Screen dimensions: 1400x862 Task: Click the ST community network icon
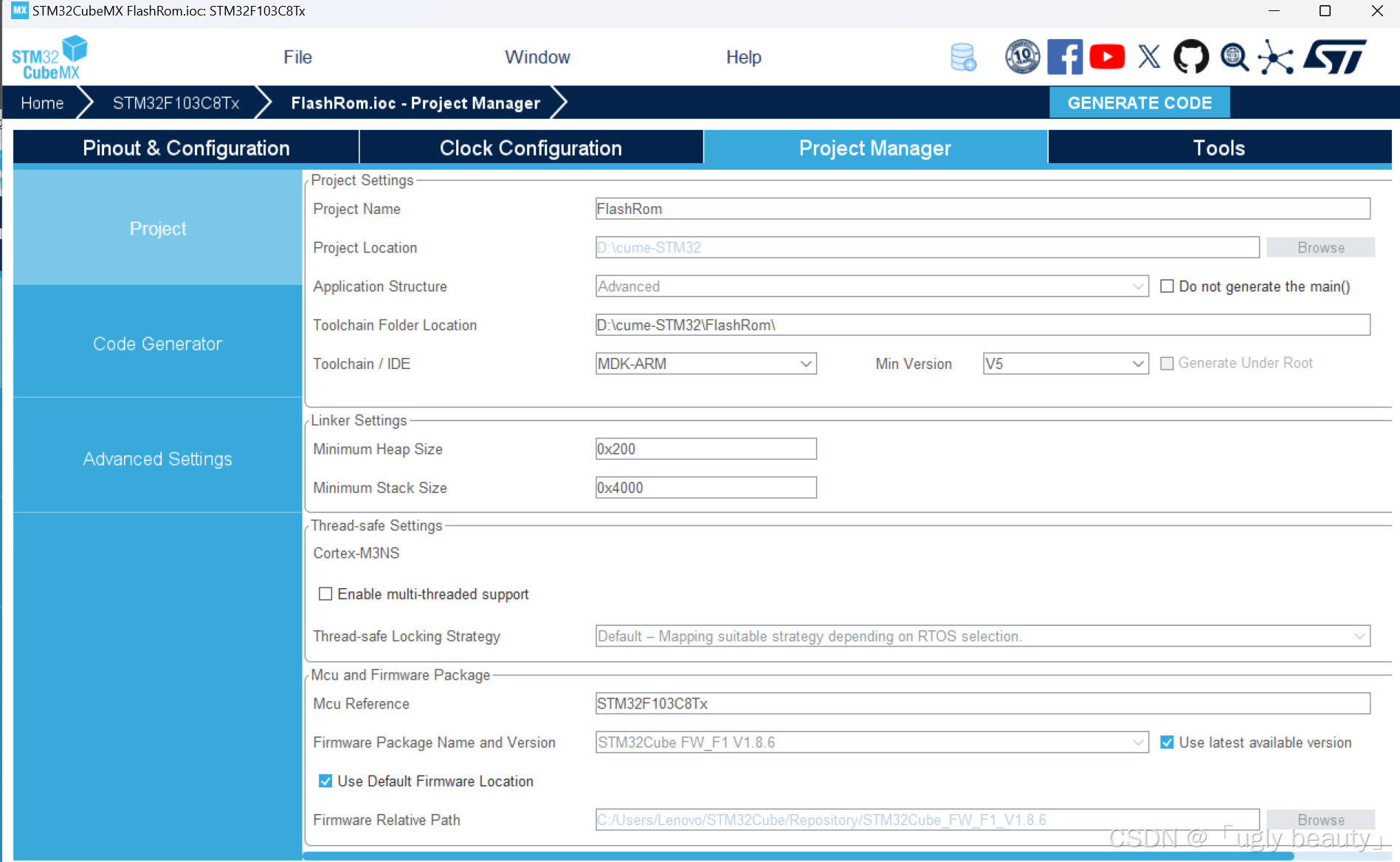(1276, 57)
